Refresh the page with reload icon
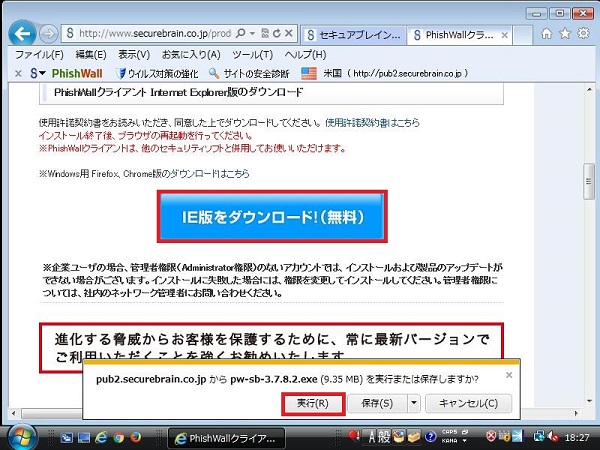The width and height of the screenshot is (600, 450). coord(277,33)
